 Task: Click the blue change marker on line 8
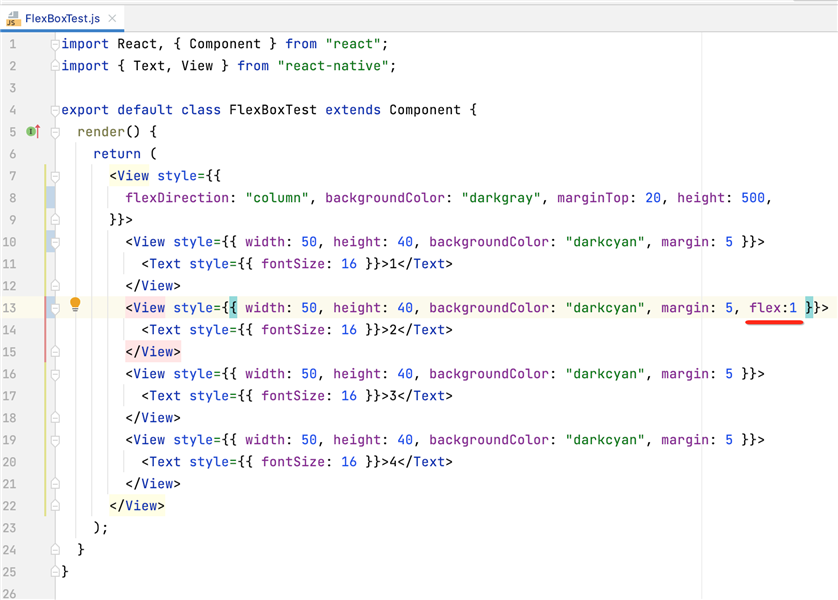pyautogui.click(x=50, y=198)
